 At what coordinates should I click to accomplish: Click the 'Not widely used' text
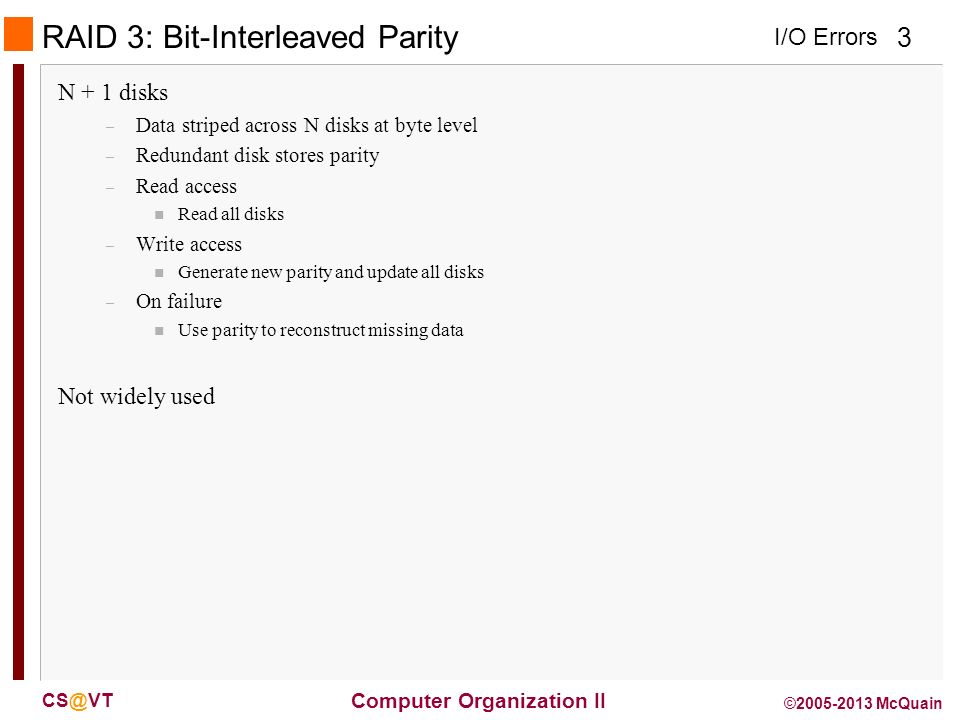pos(136,397)
